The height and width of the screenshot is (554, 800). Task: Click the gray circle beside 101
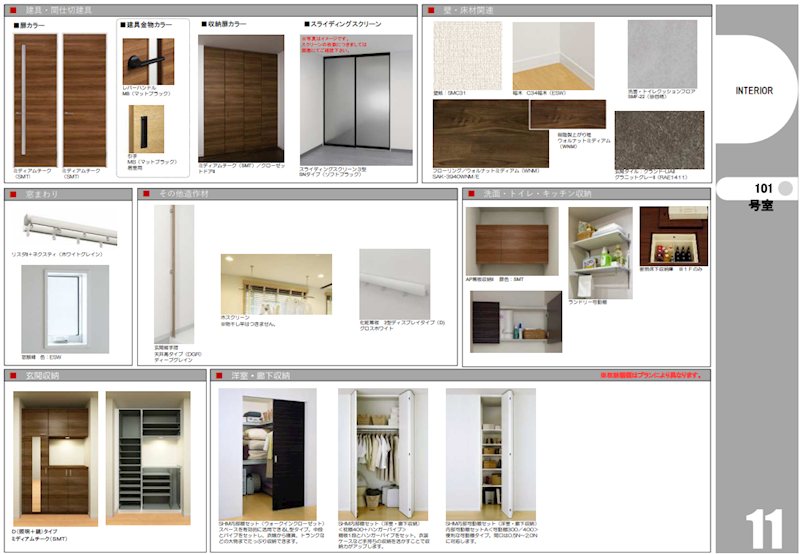click(x=785, y=188)
